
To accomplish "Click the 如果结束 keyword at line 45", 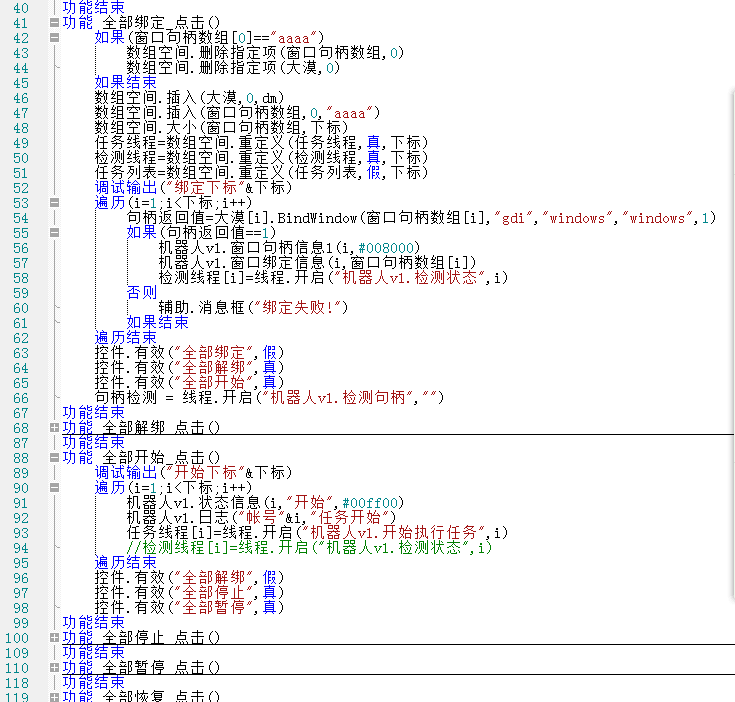I will (126, 83).
